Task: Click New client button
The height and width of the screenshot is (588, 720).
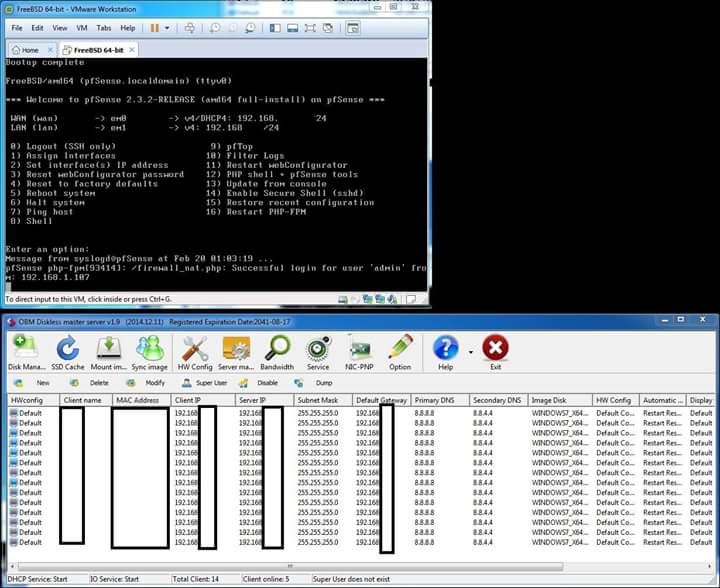Action: click(32, 383)
